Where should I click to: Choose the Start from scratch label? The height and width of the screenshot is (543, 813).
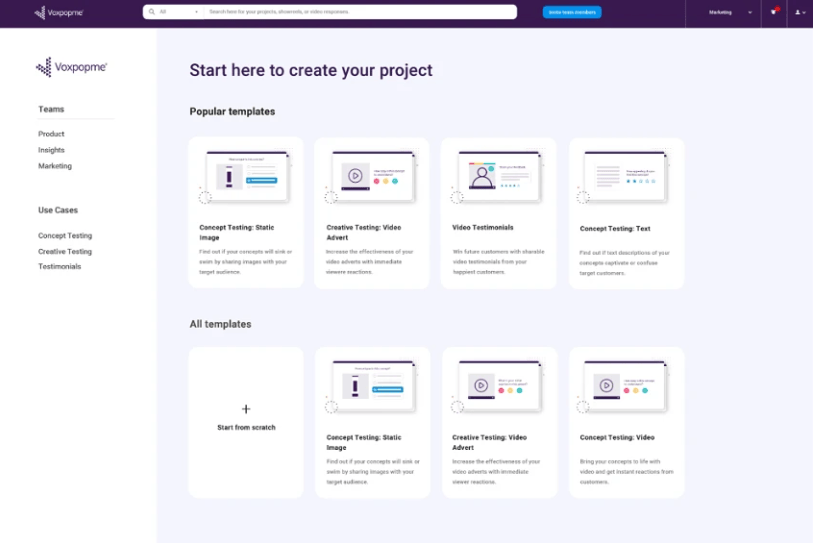tap(246, 427)
